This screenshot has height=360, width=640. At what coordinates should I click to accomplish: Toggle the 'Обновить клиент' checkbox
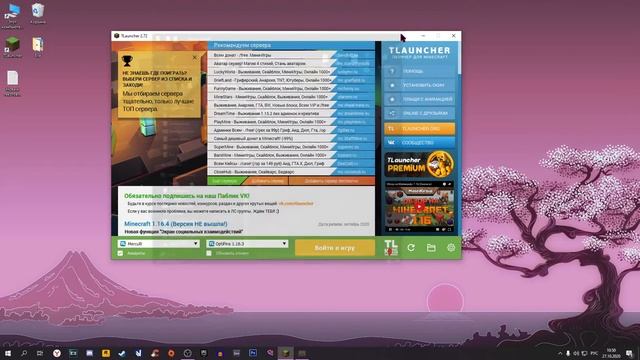209,253
